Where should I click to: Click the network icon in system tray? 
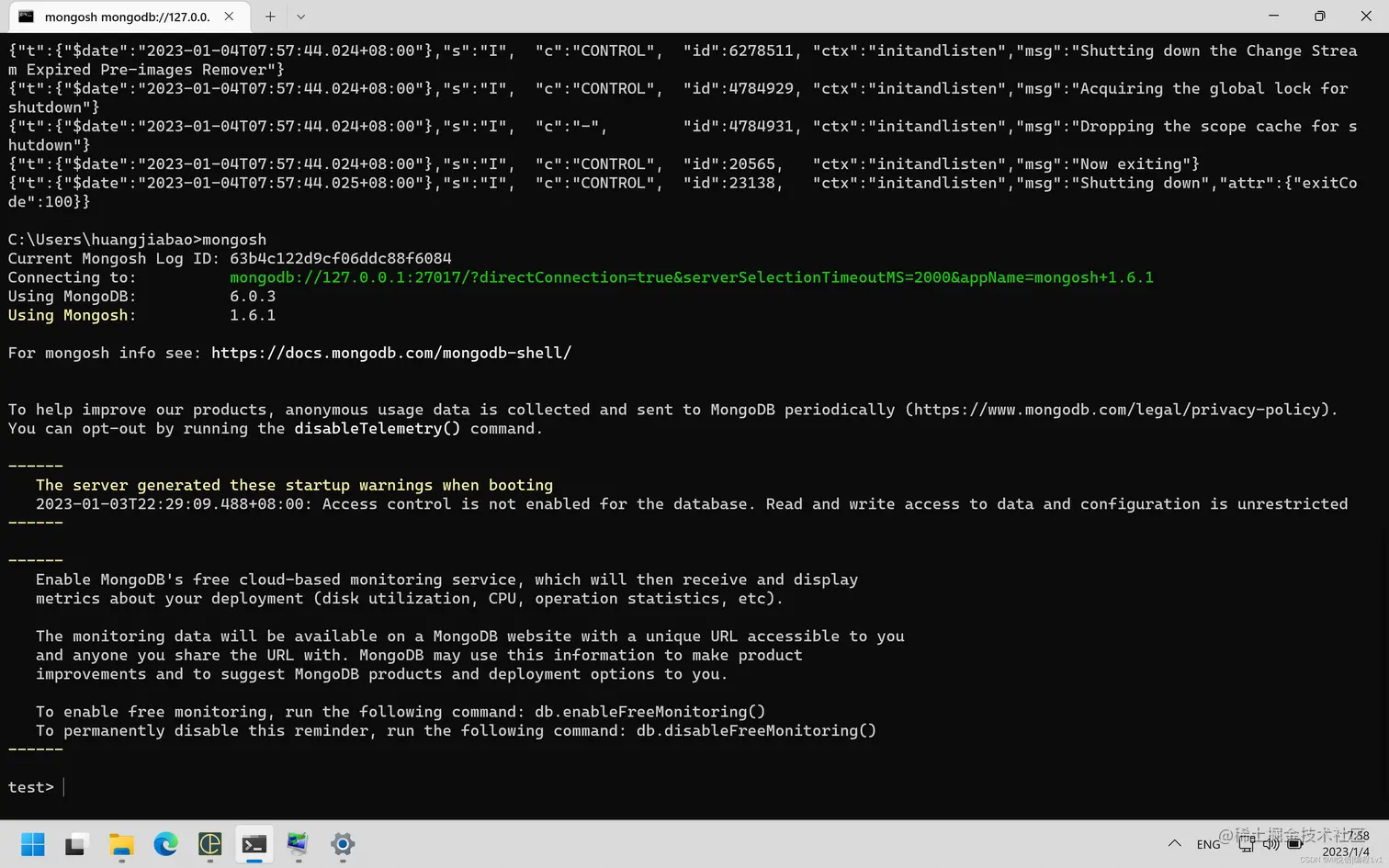pyautogui.click(x=1247, y=844)
